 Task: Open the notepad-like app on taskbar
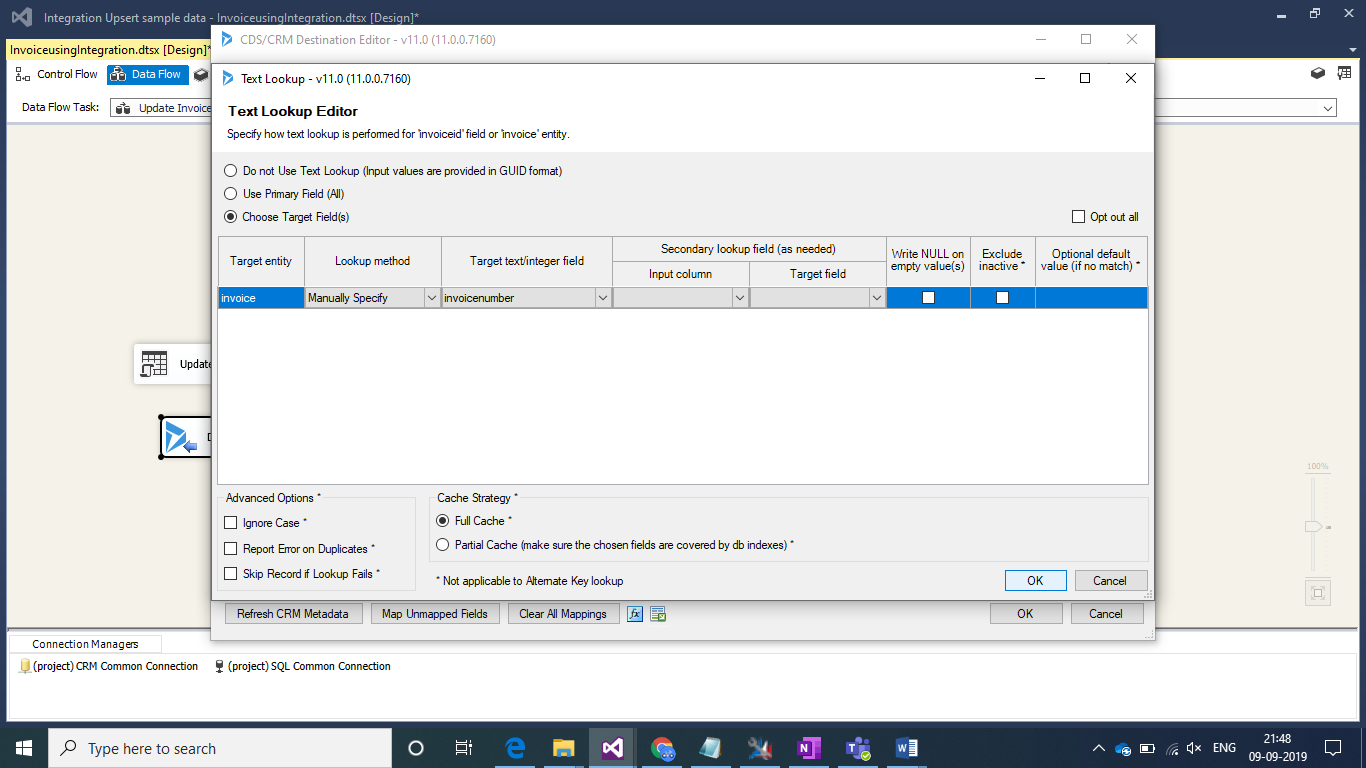click(711, 748)
